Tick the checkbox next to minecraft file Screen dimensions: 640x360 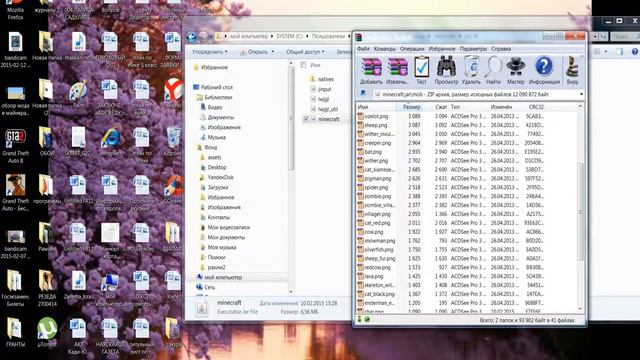click(x=306, y=119)
